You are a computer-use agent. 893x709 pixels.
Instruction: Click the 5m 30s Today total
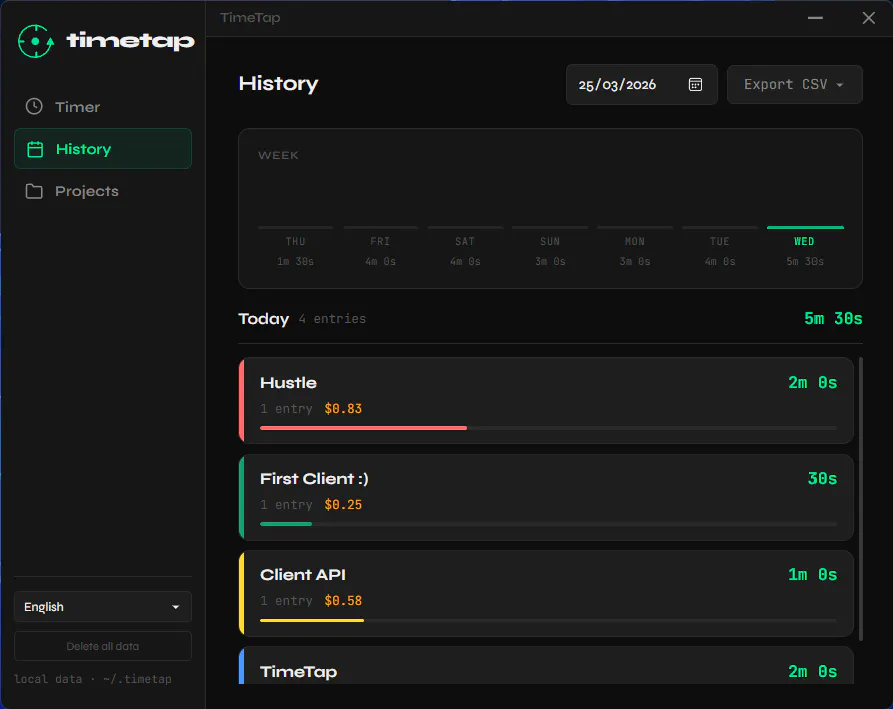(833, 318)
